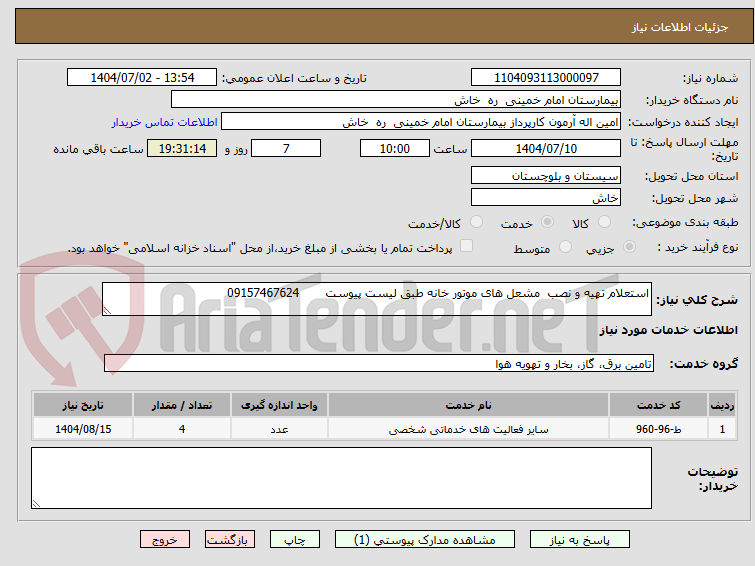Click the شماره نیاز field 1104093113000097

point(546,78)
